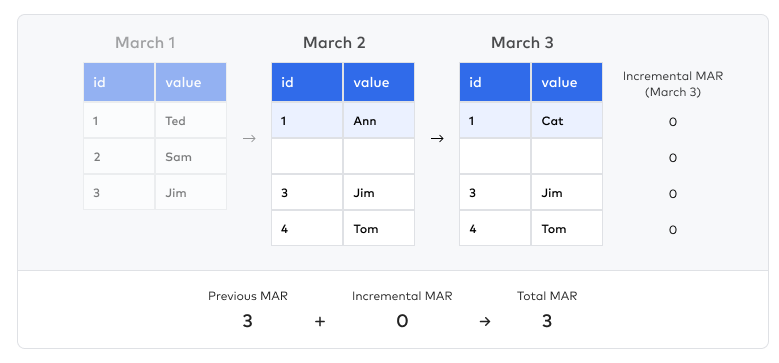The width and height of the screenshot is (779, 363).
Task: Click the arrow between March 2 and March 3 tables
Action: click(437, 139)
